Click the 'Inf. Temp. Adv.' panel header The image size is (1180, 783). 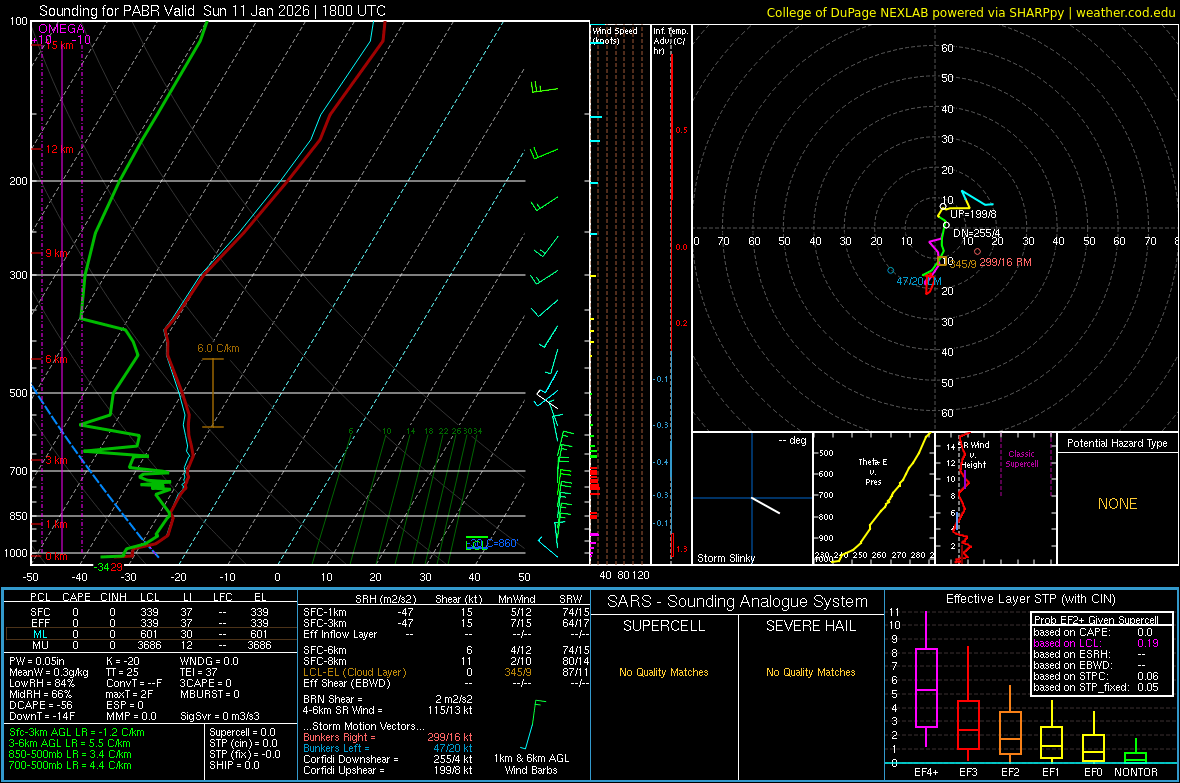670,41
